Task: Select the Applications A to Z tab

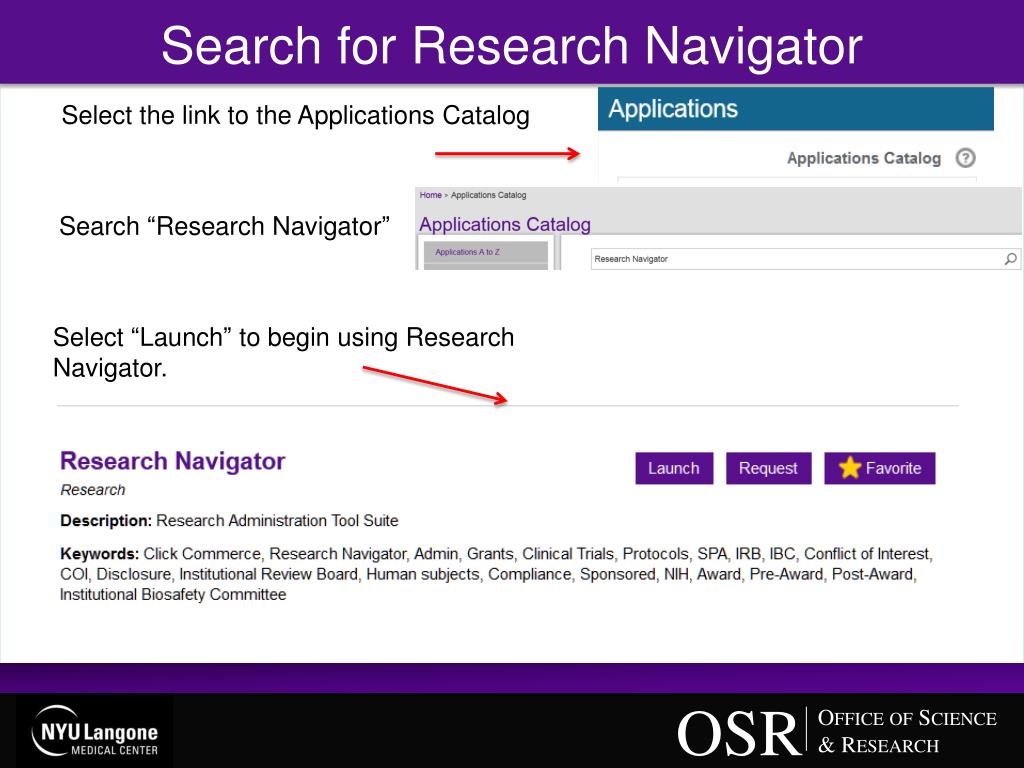Action: tap(486, 252)
